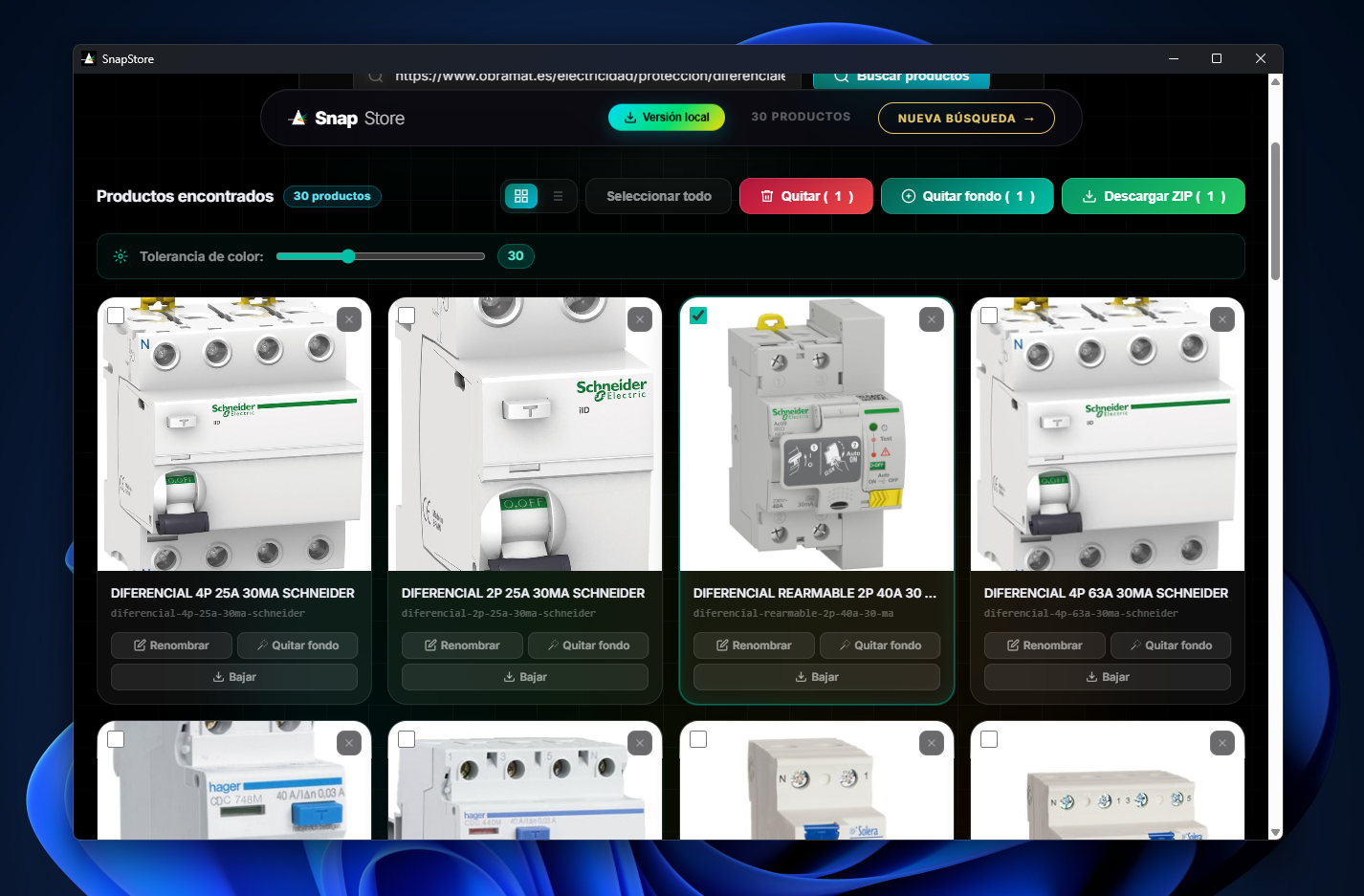Viewport: 1364px width, 896px height.
Task: Tick the DIFERENCIAL 2P 25A checkbox
Action: point(407,316)
